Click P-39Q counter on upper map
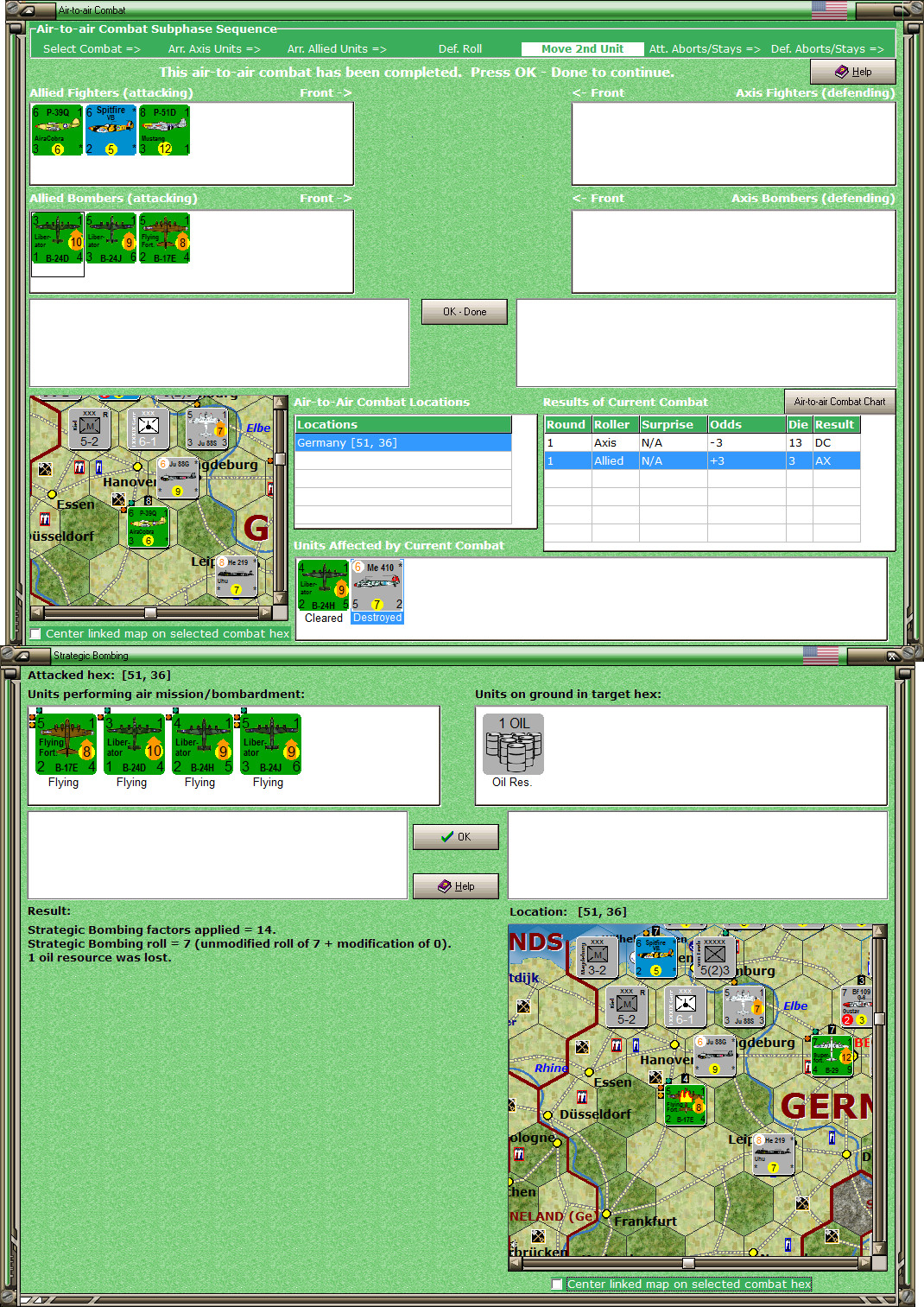924x1307 pixels. point(148,527)
